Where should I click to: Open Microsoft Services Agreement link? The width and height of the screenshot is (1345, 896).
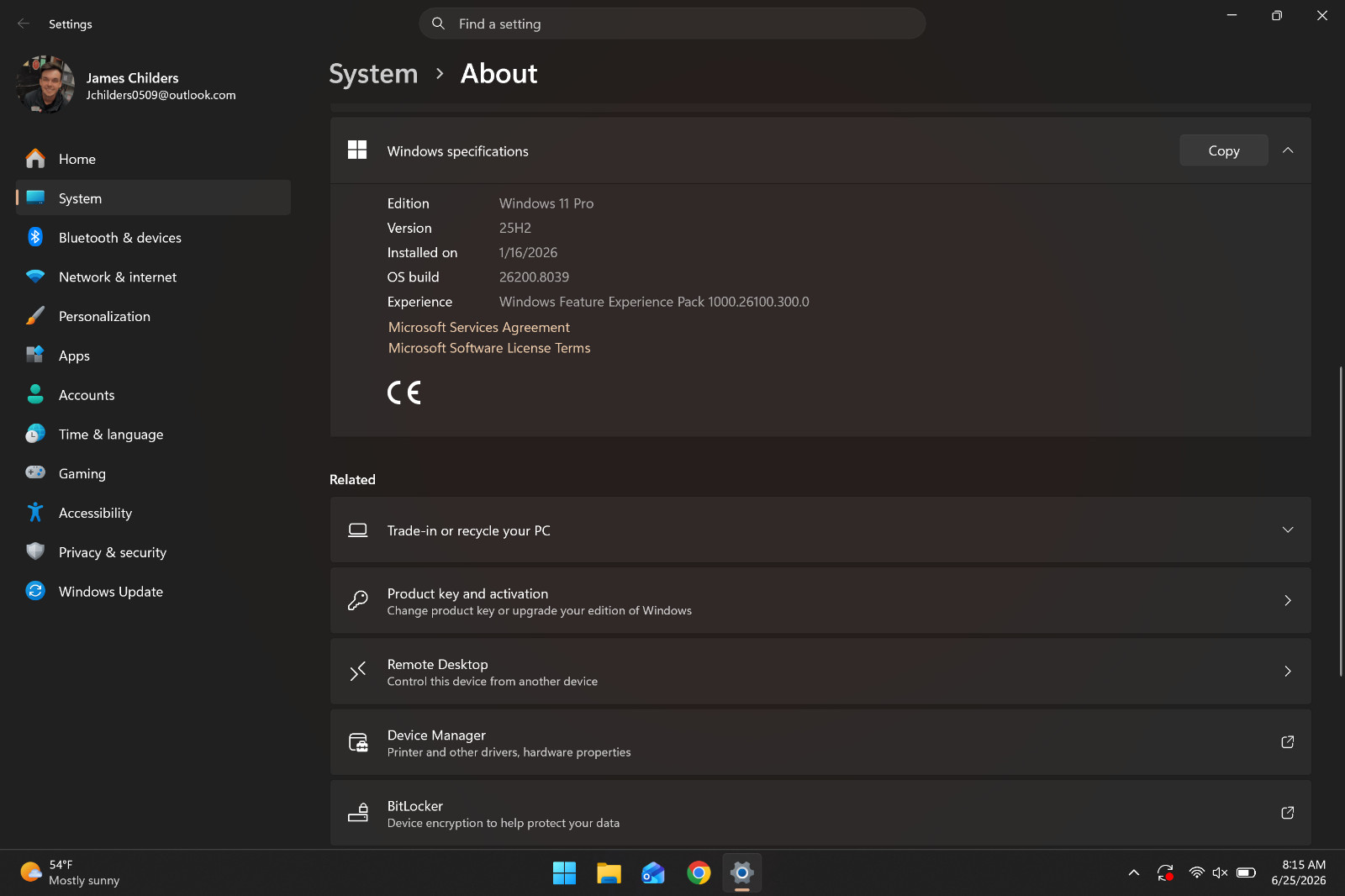[x=479, y=327]
